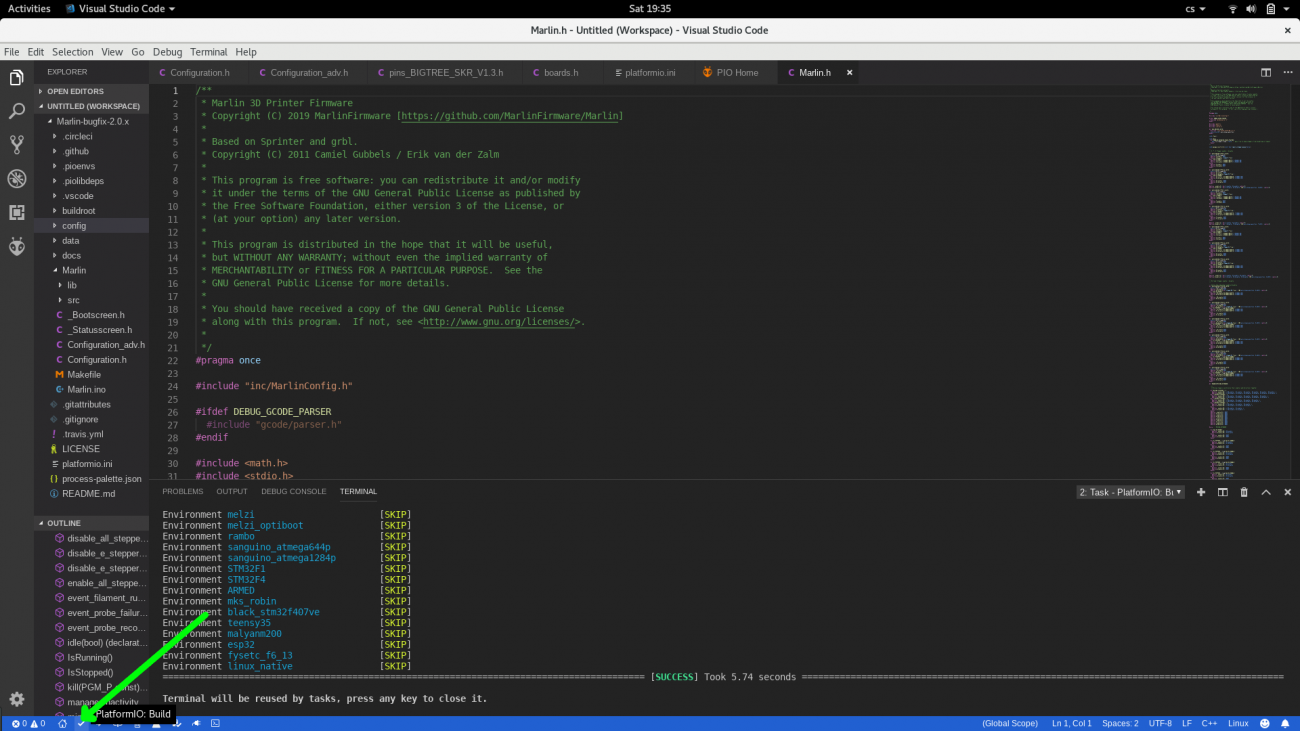This screenshot has height=731, width=1300.
Task: Open the Explorer view in activity bar
Action: [x=16, y=78]
